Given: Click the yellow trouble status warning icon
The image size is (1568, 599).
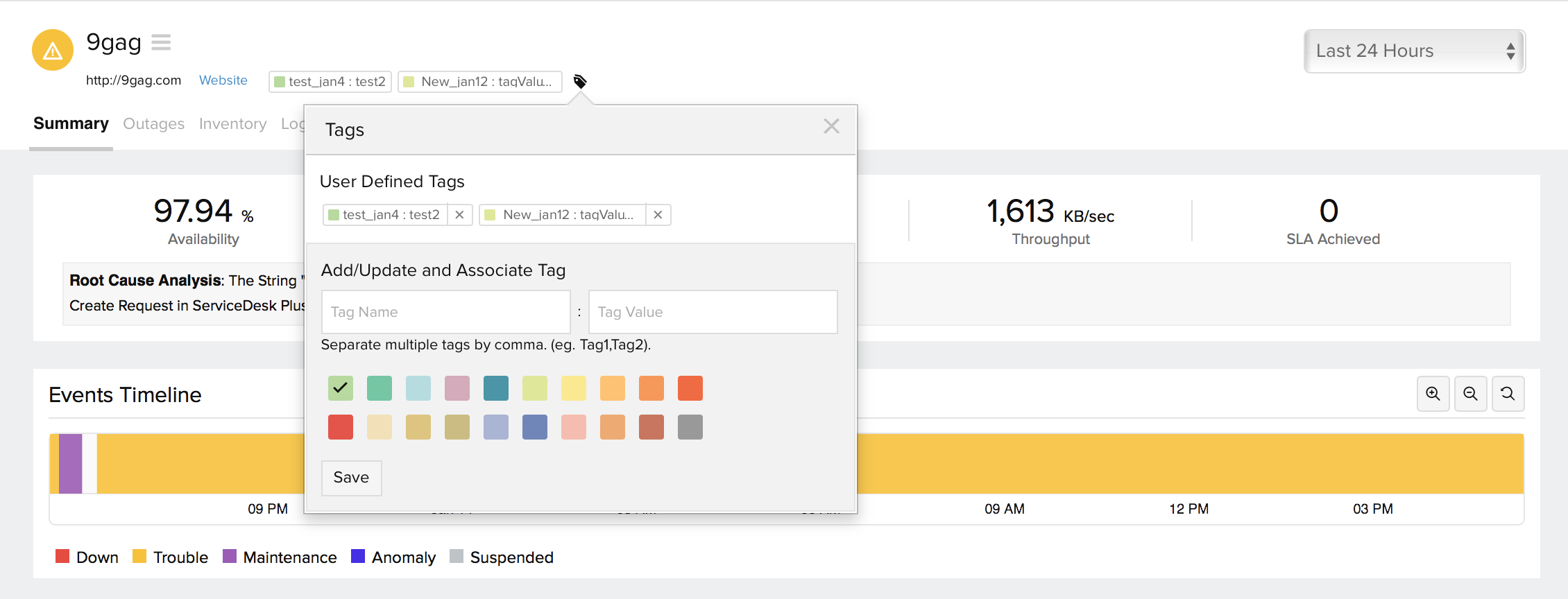Looking at the screenshot, I should [53, 51].
